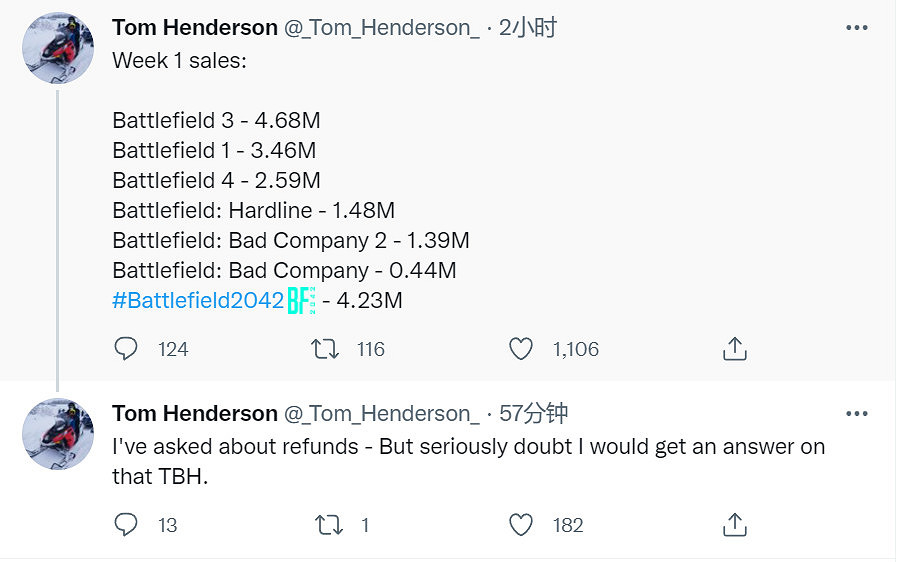Open Tom Henderson's profile from first tweet name
The height and width of the screenshot is (562, 908).
click(x=195, y=27)
